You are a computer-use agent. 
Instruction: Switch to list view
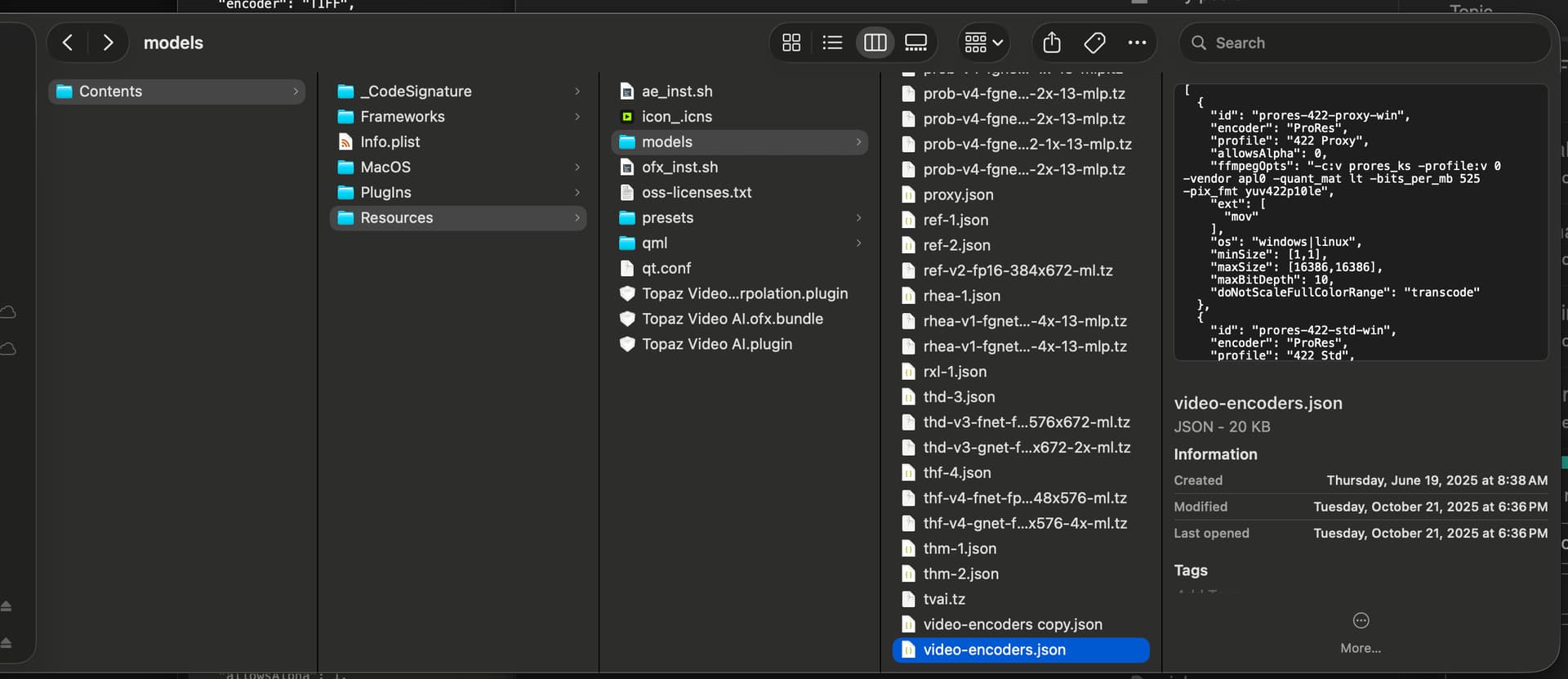click(x=832, y=42)
